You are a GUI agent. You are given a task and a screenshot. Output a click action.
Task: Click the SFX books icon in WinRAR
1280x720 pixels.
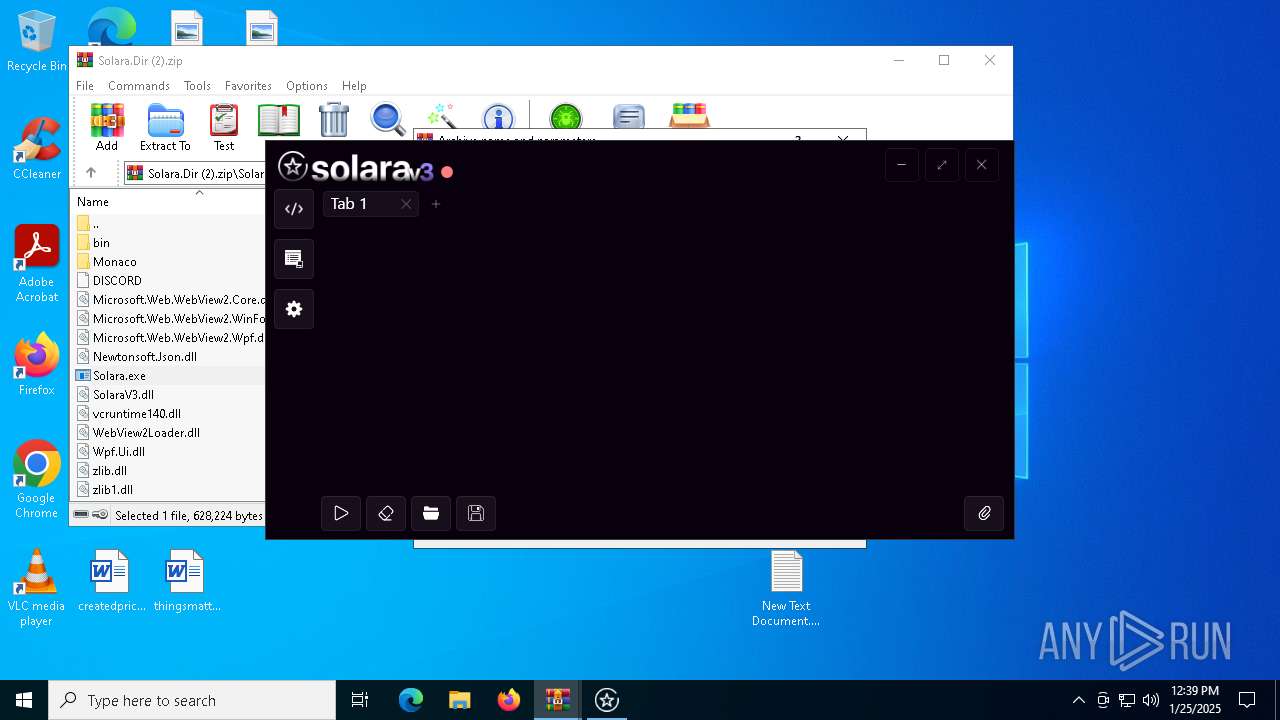[690, 115]
